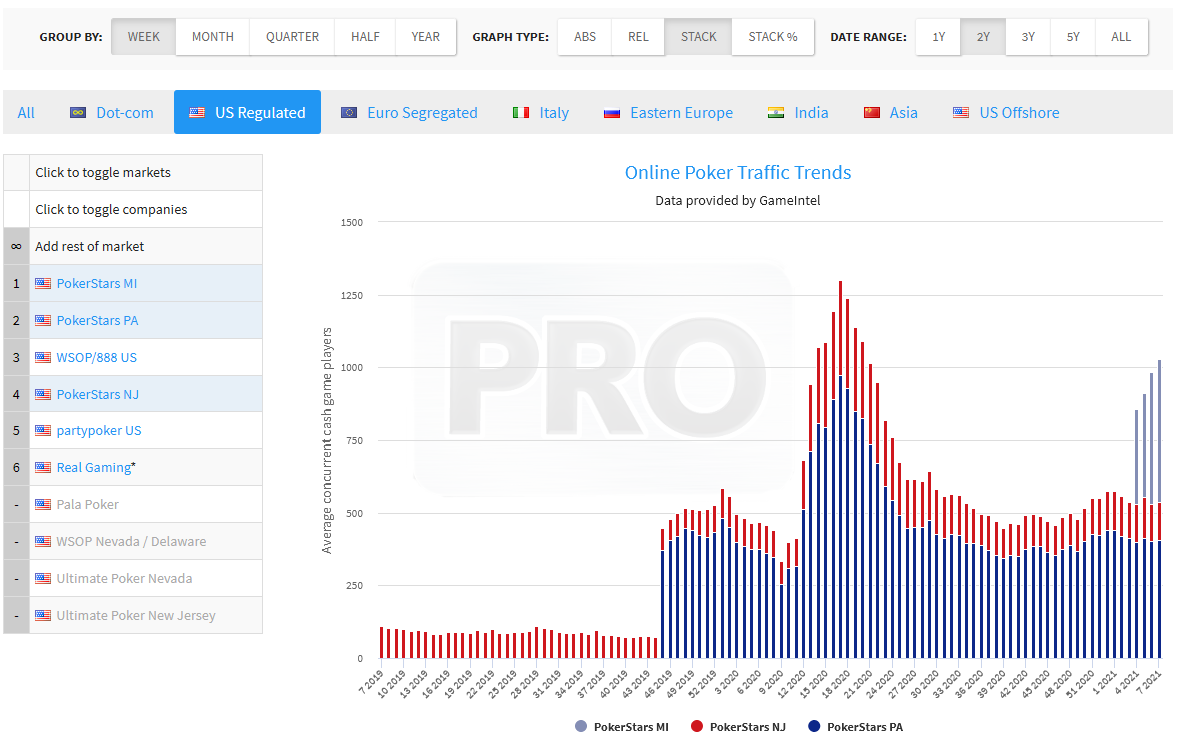1183x740 pixels.
Task: Open the PokerStars PA link
Action: [97, 321]
